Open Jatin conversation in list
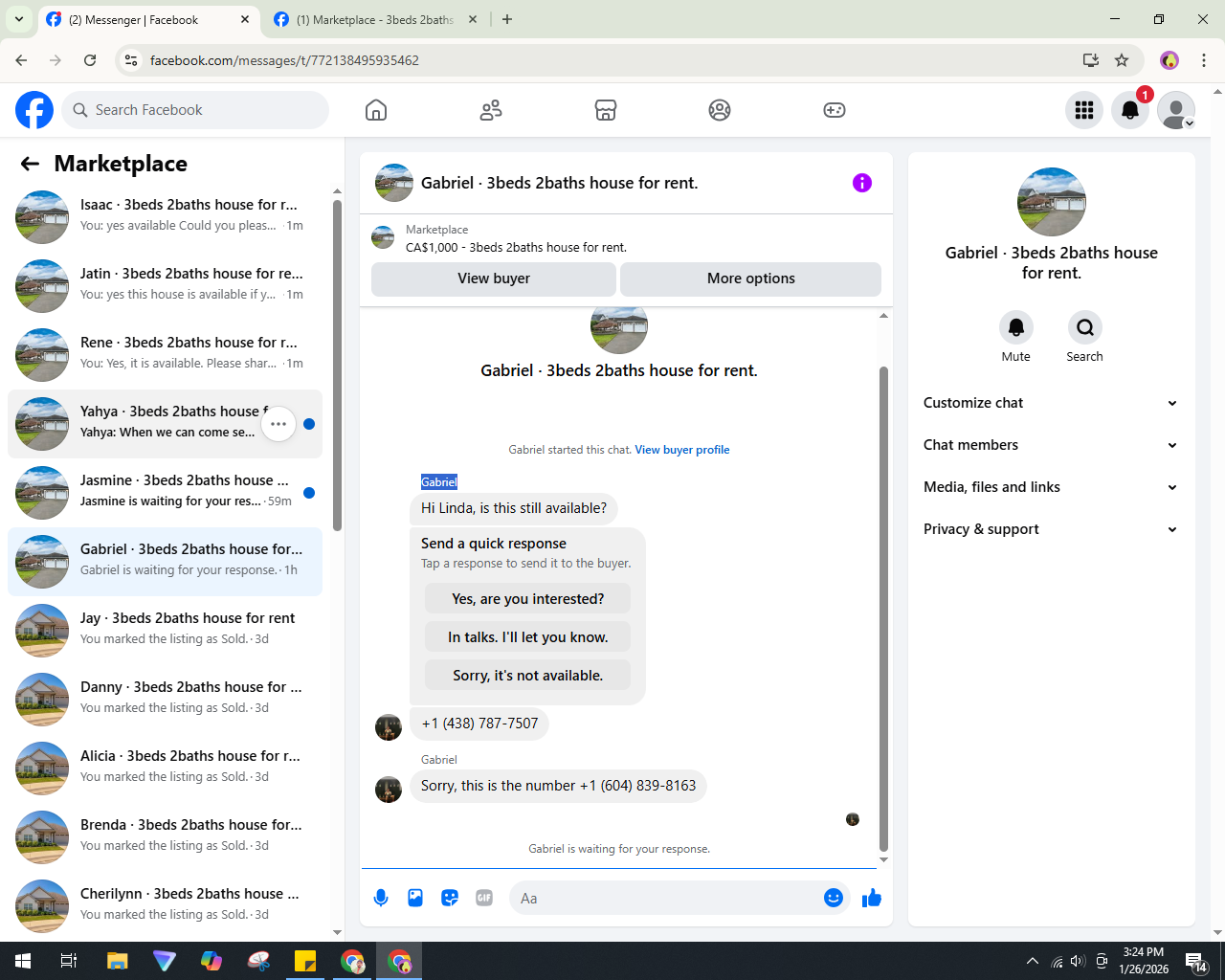The height and width of the screenshot is (980, 1225). (165, 286)
